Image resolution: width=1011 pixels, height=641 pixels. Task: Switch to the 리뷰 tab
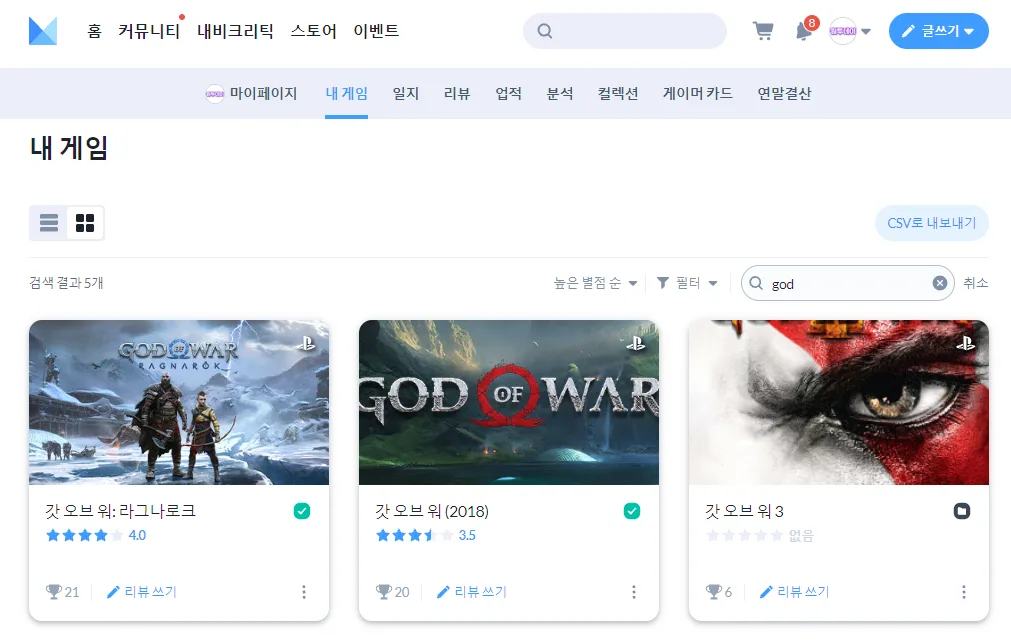pos(457,94)
